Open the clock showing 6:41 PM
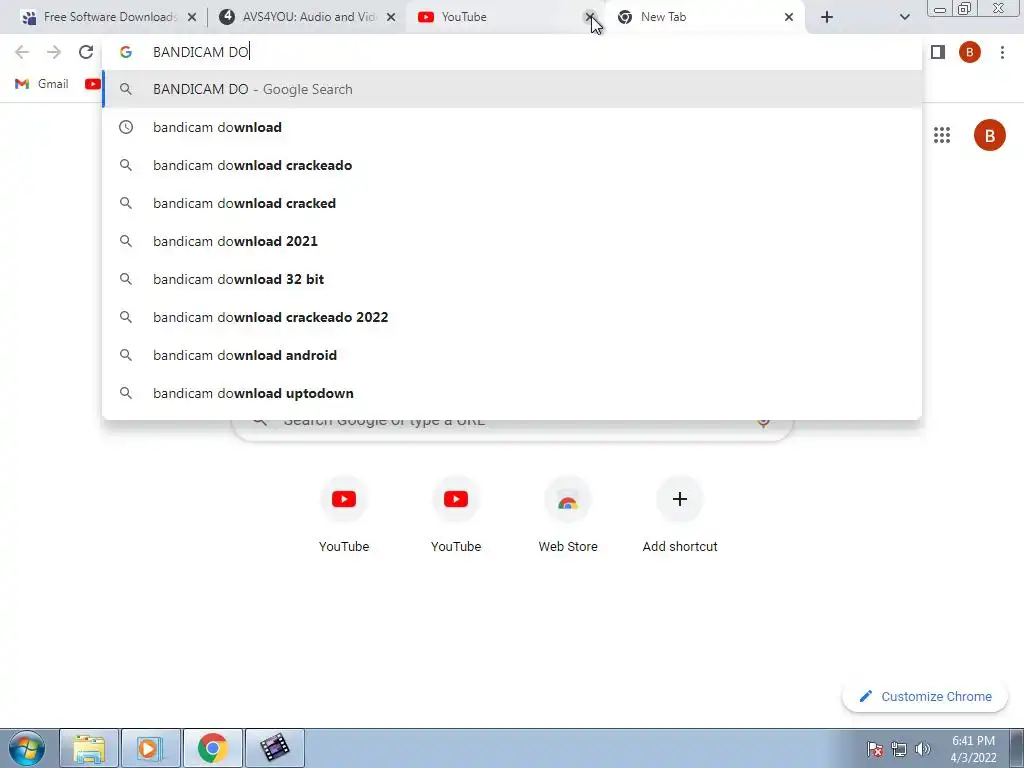 point(973,749)
